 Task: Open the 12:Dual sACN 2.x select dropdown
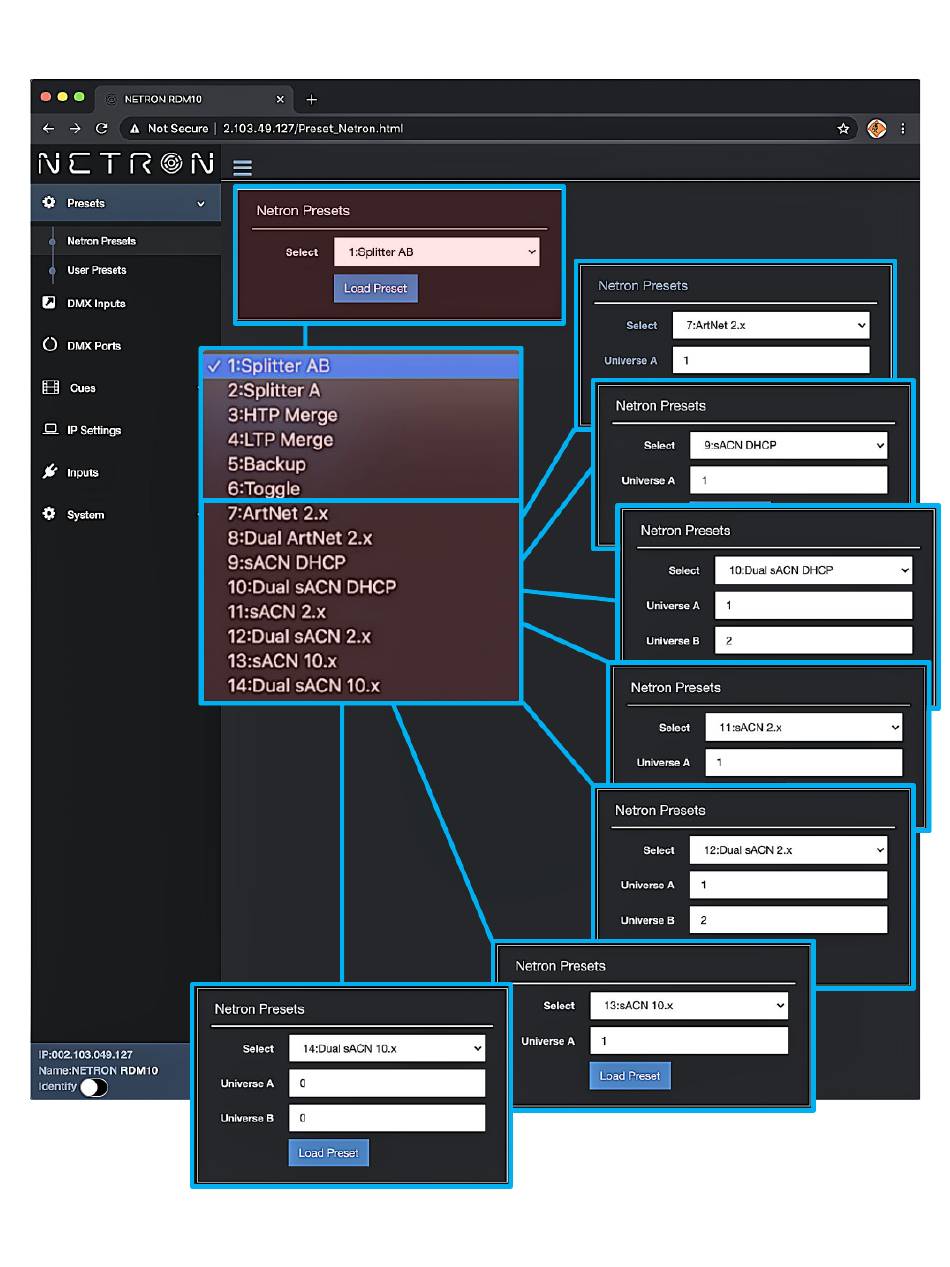click(788, 850)
